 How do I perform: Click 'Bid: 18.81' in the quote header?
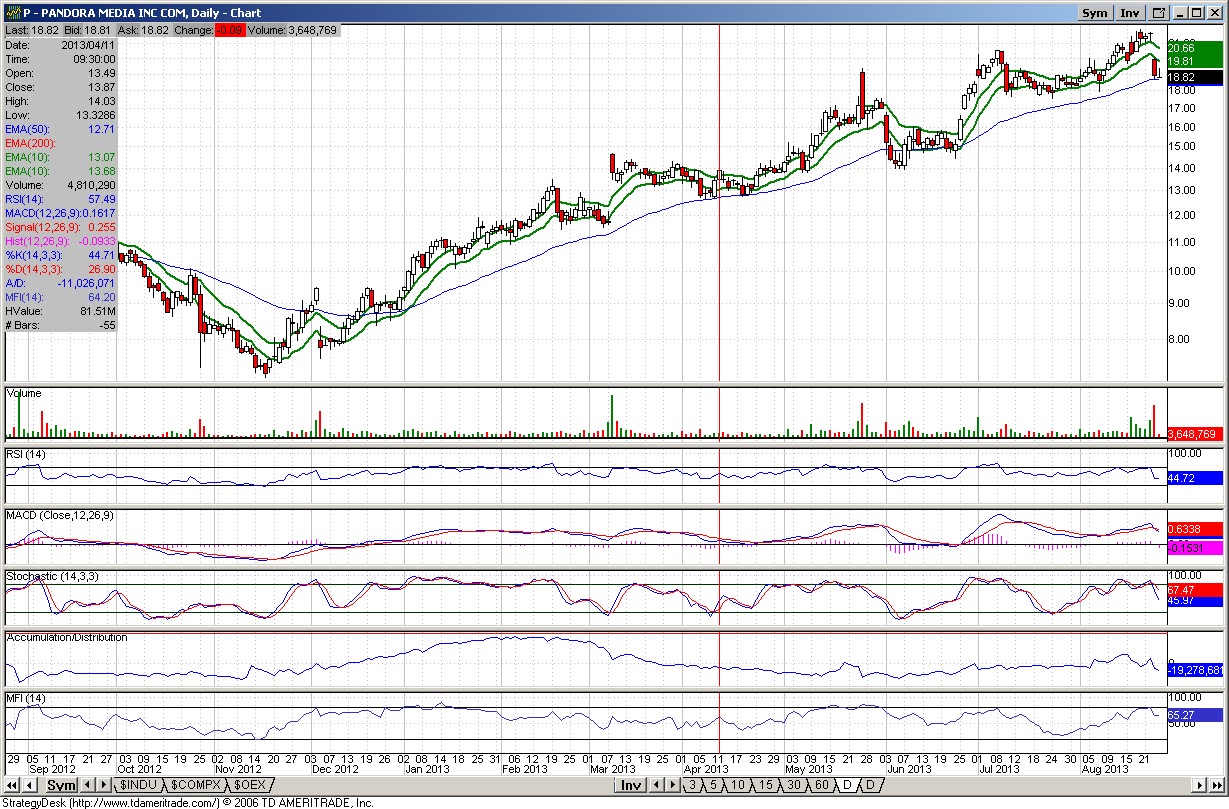click(x=89, y=31)
